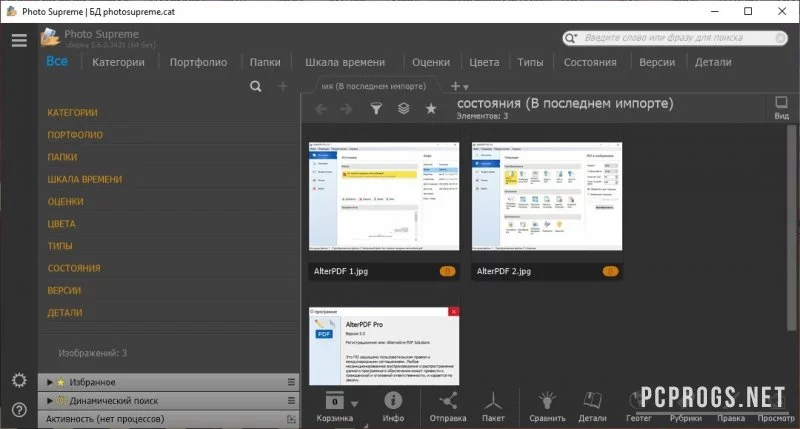Open КАТЕГОРИИ in the catalog list
Viewport: 800px width, 429px height.
pos(72,113)
